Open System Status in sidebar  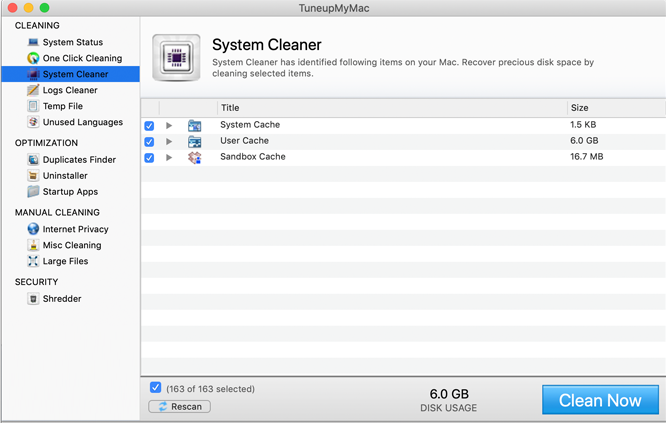tap(73, 42)
